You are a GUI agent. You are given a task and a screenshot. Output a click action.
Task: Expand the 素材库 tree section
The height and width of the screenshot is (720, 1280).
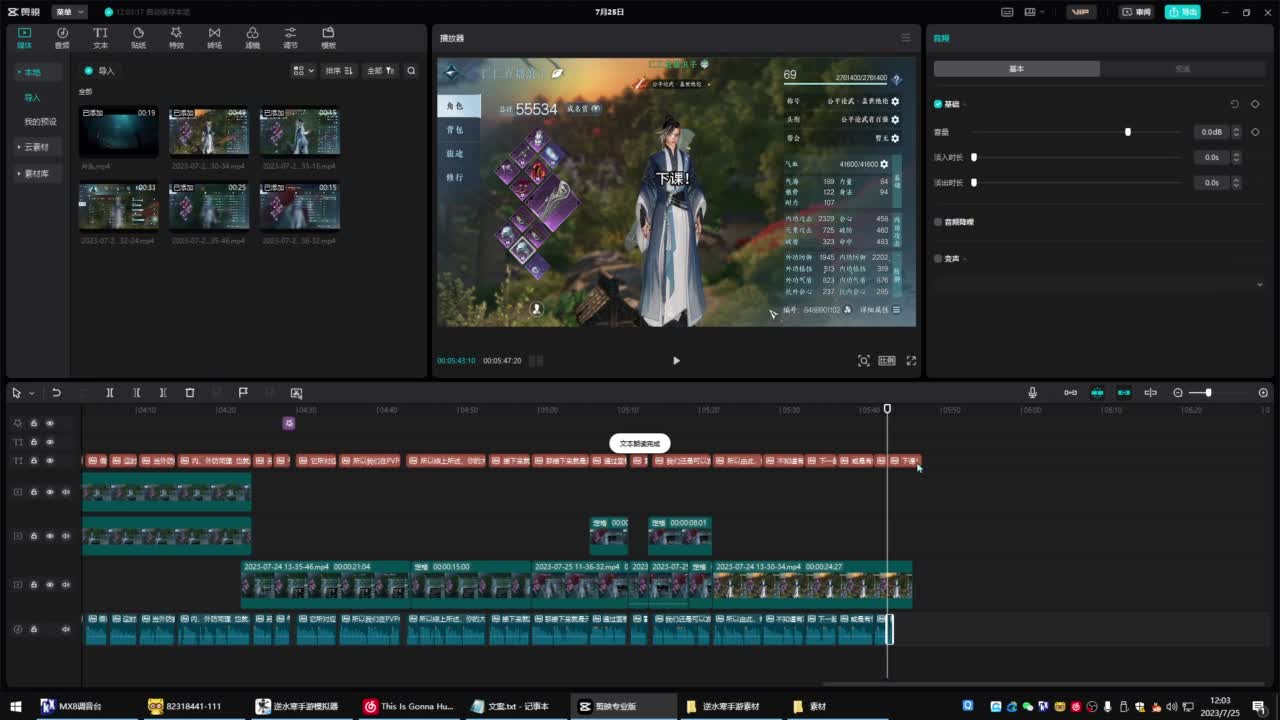tap(36, 174)
